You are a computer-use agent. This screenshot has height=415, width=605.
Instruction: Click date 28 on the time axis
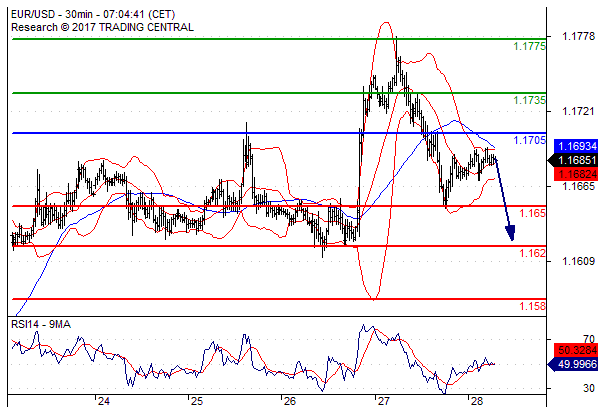[x=477, y=402]
